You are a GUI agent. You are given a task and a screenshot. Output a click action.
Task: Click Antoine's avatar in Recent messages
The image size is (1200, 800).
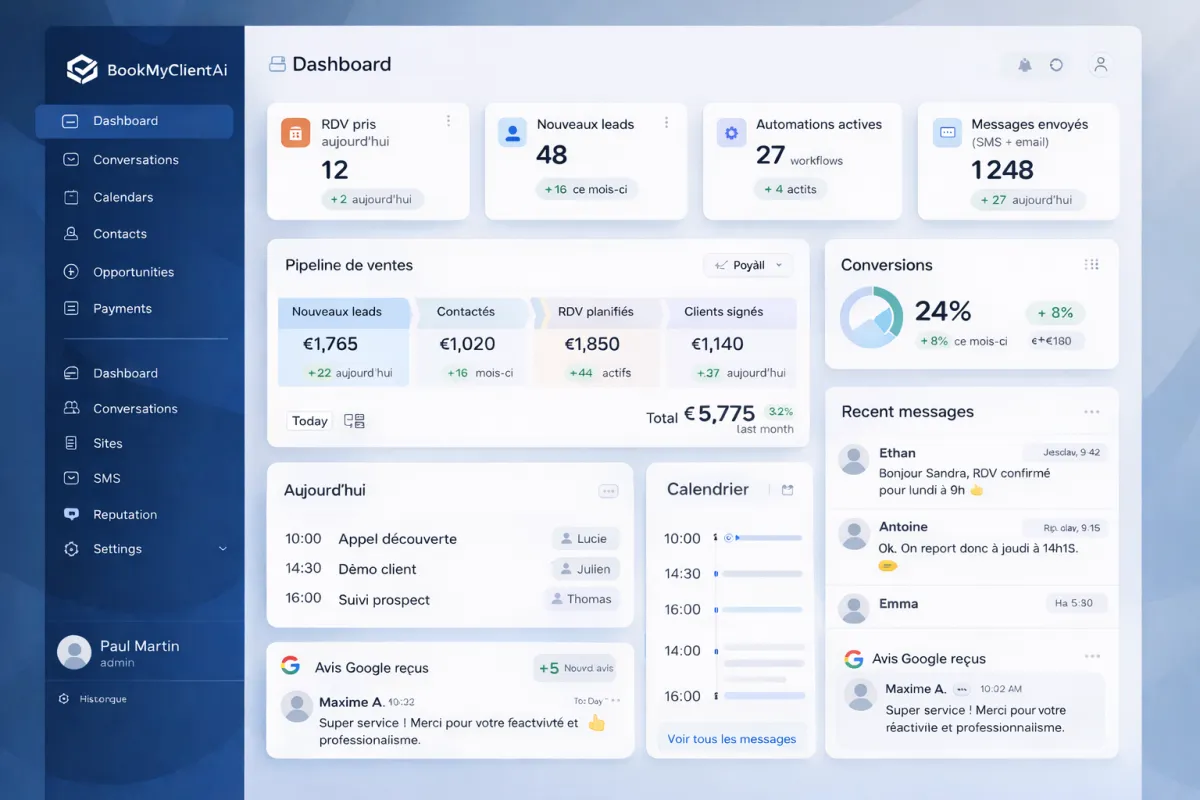point(854,534)
